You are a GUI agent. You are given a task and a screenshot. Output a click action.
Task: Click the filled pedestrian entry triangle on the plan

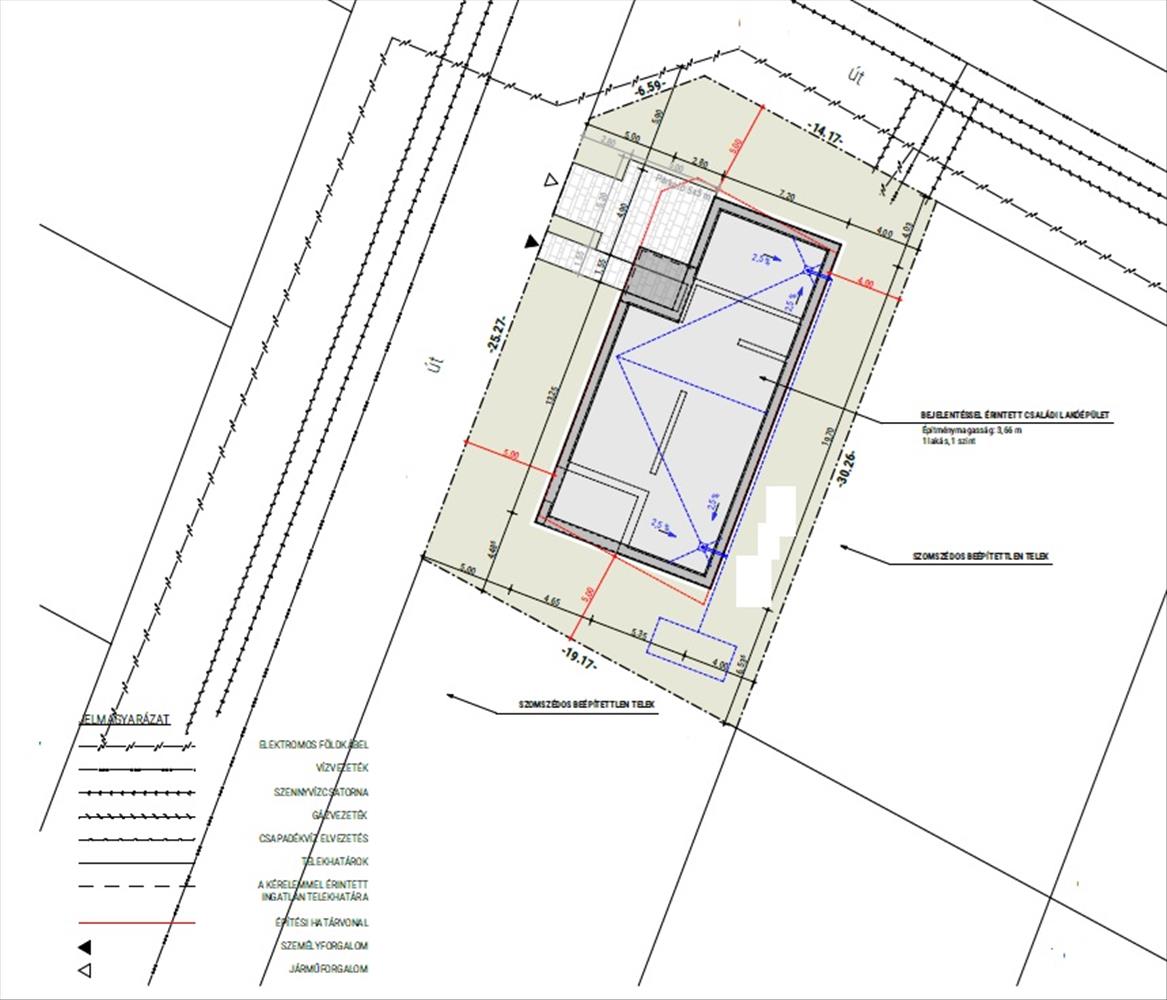(533, 242)
